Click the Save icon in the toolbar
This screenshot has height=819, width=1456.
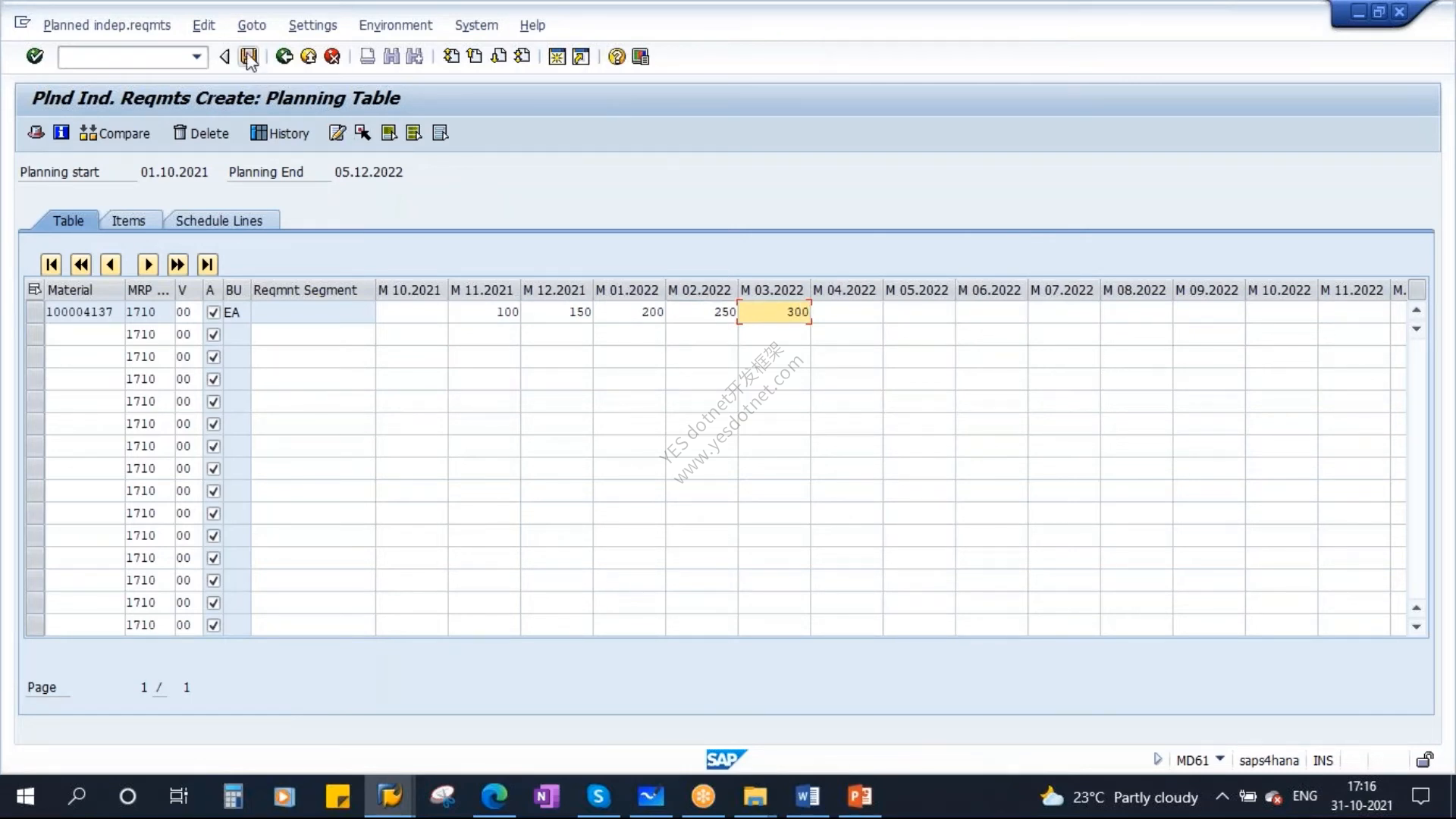tap(249, 56)
